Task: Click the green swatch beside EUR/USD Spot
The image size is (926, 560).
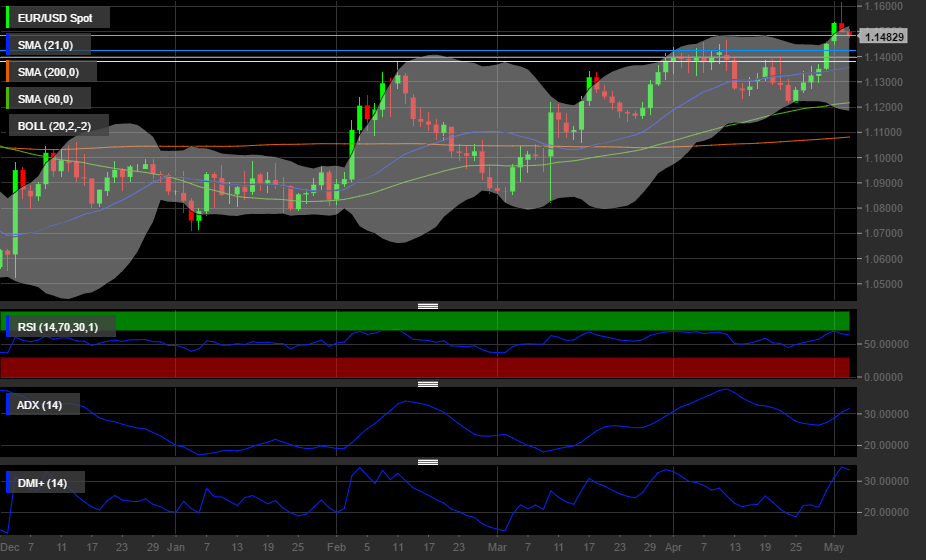Action: [8, 18]
